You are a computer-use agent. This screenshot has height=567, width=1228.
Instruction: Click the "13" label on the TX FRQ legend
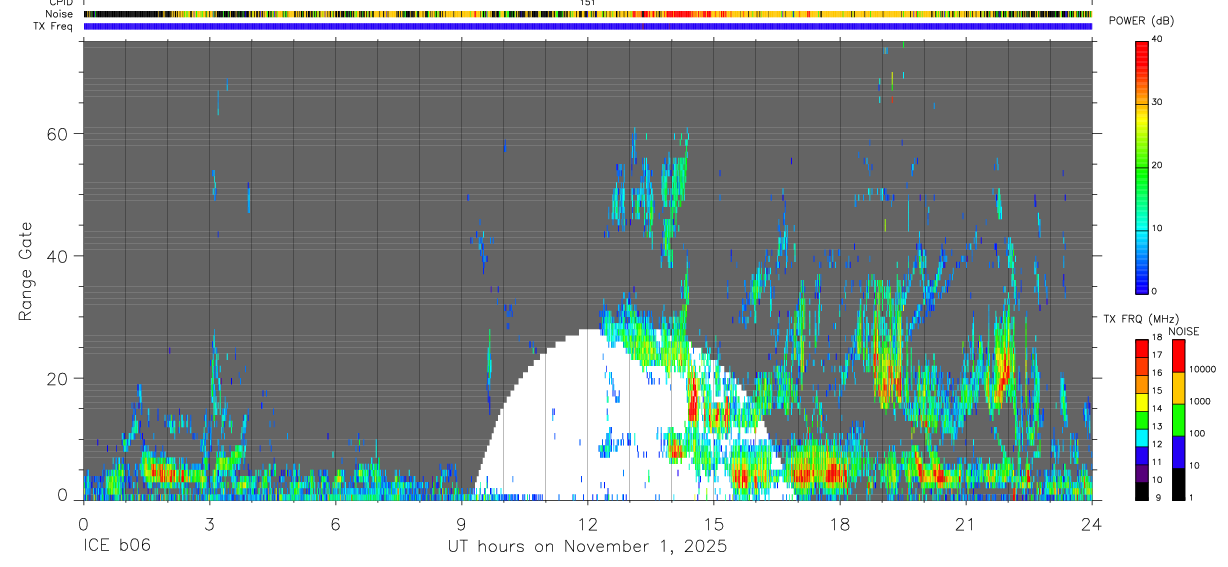[1158, 427]
